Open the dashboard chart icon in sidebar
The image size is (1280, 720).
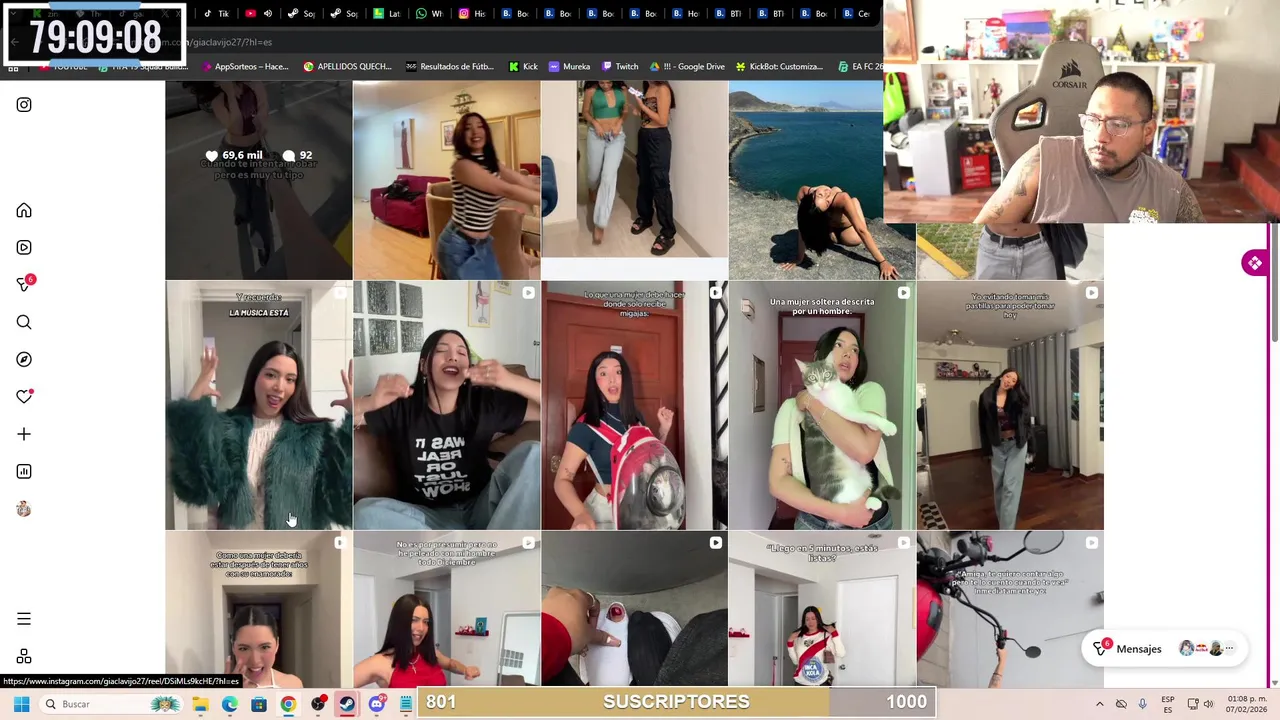coord(24,472)
